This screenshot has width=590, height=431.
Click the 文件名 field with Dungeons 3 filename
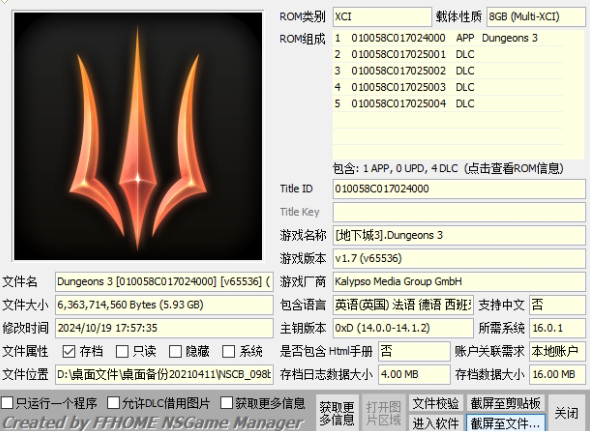pos(164,282)
